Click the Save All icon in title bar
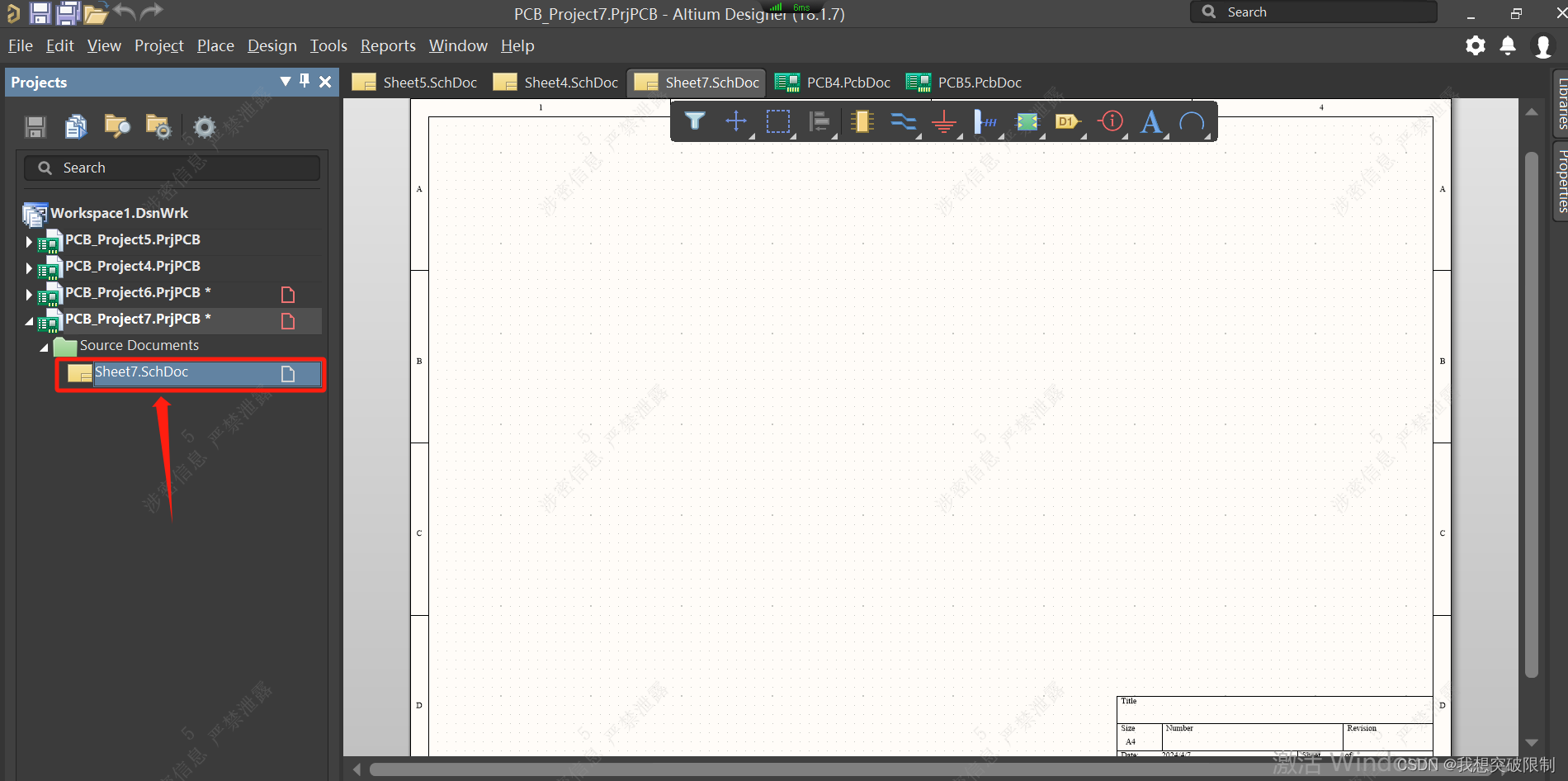1568x781 pixels. (x=68, y=12)
